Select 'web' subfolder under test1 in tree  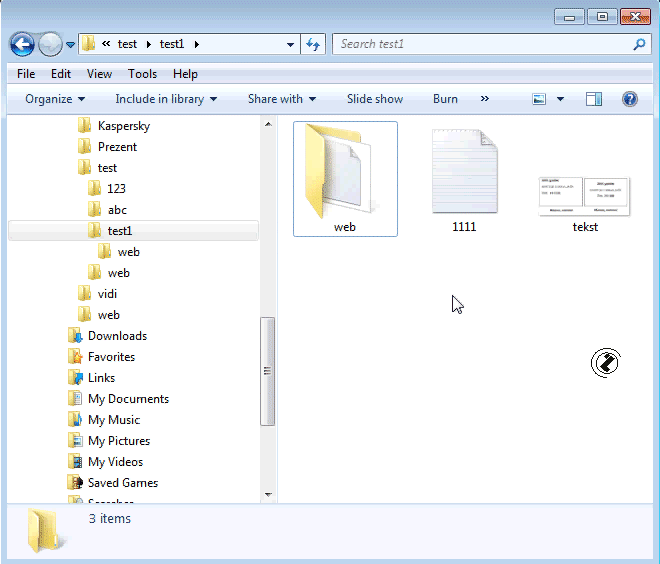click(129, 252)
